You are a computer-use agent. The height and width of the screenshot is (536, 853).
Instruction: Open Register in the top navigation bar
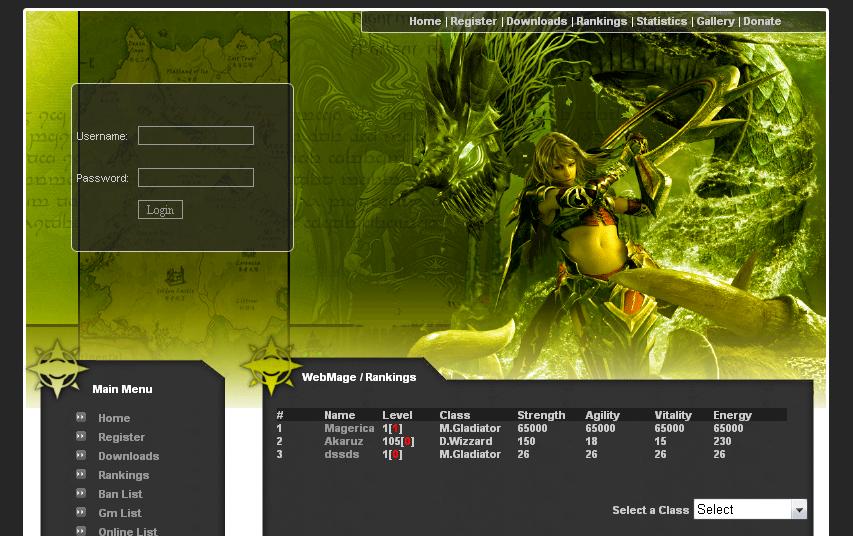(x=473, y=21)
